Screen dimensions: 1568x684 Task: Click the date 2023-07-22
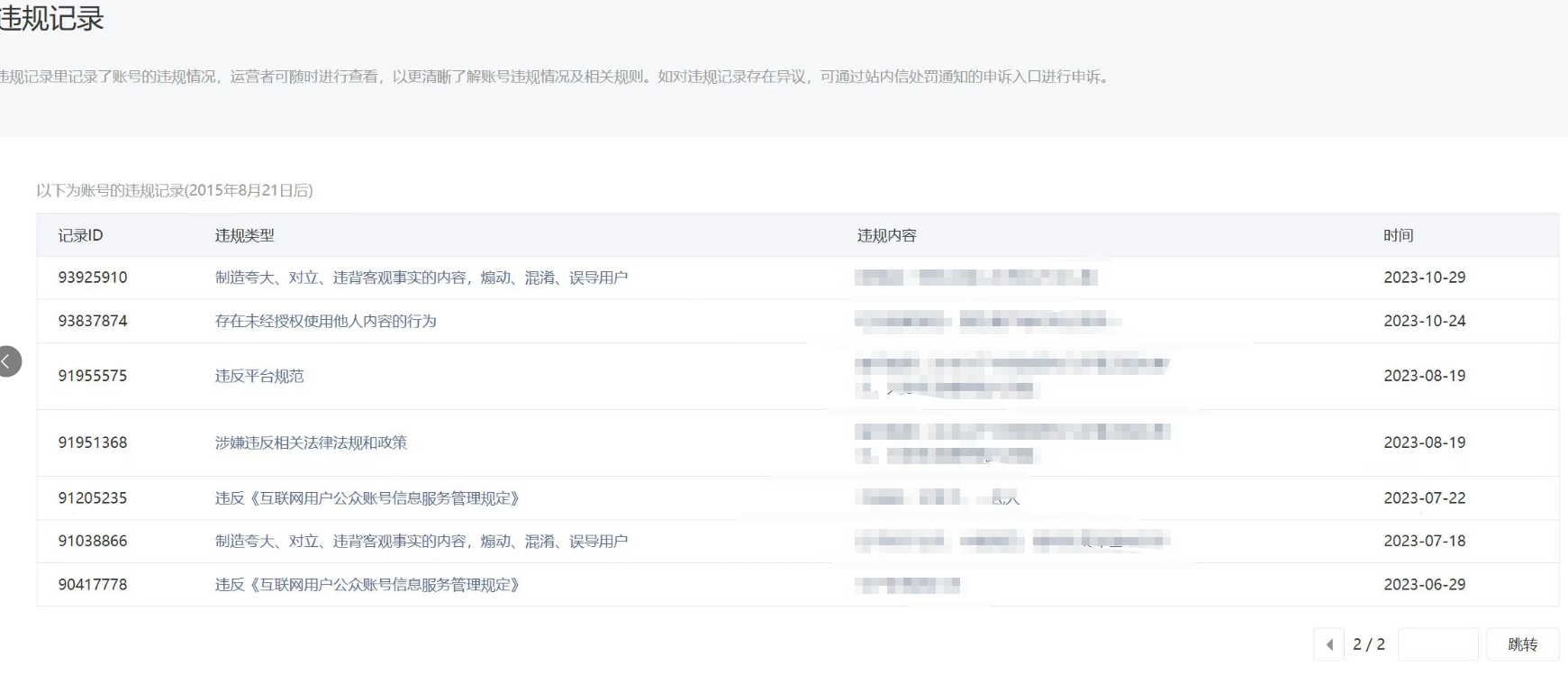click(x=1425, y=498)
